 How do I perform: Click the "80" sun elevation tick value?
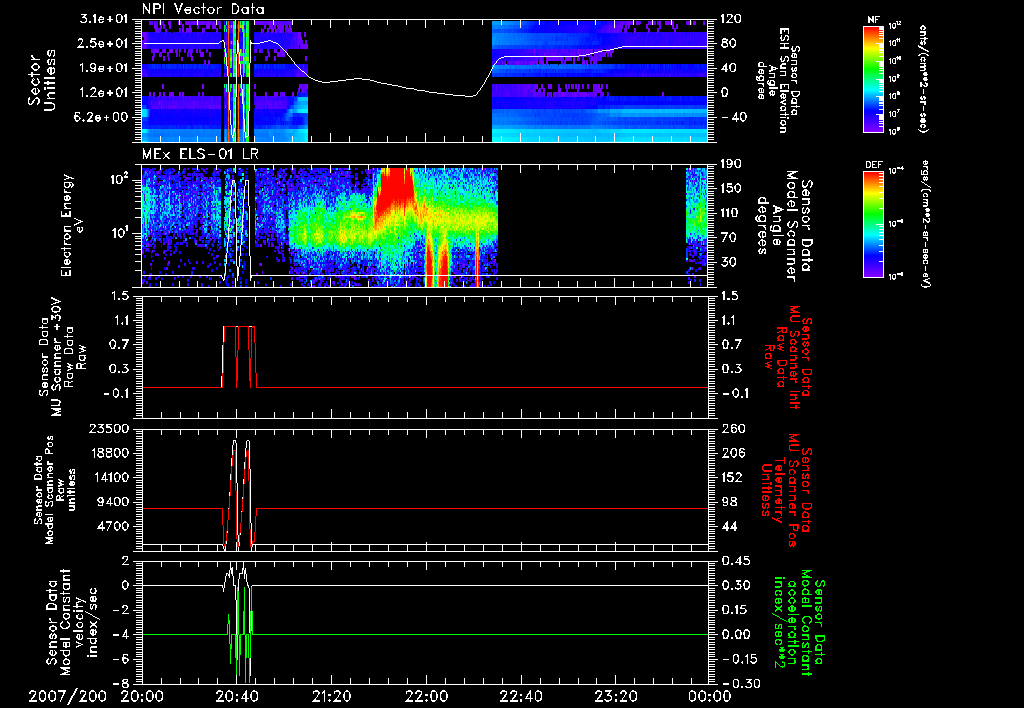[727, 43]
